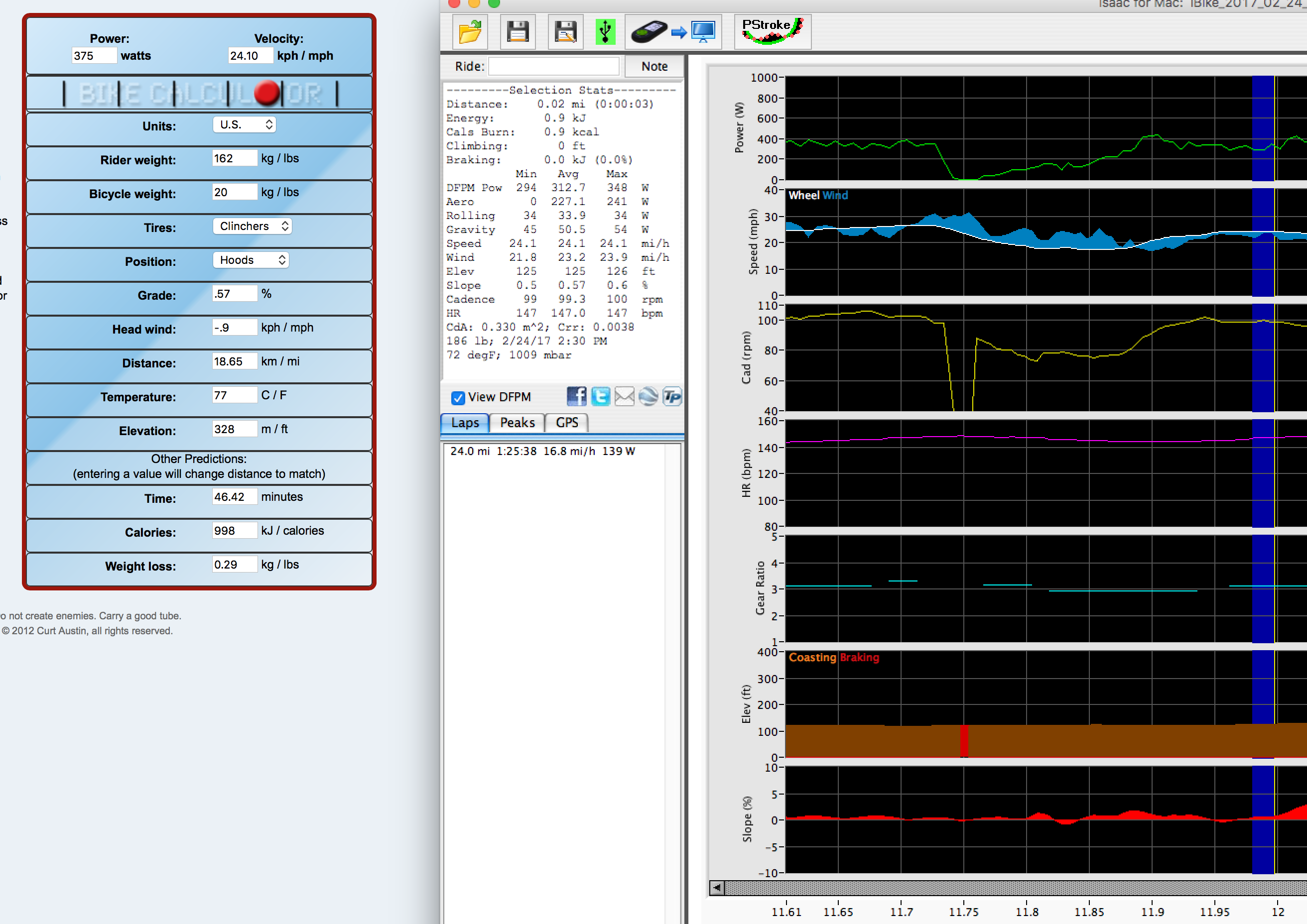Click the 'Slope (%)' axis label
The height and width of the screenshot is (924, 1307).
[x=747, y=819]
